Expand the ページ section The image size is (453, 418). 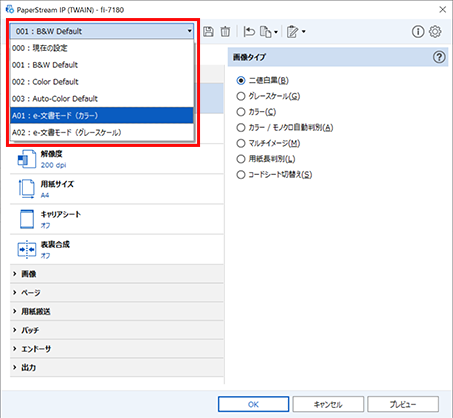coord(117,293)
